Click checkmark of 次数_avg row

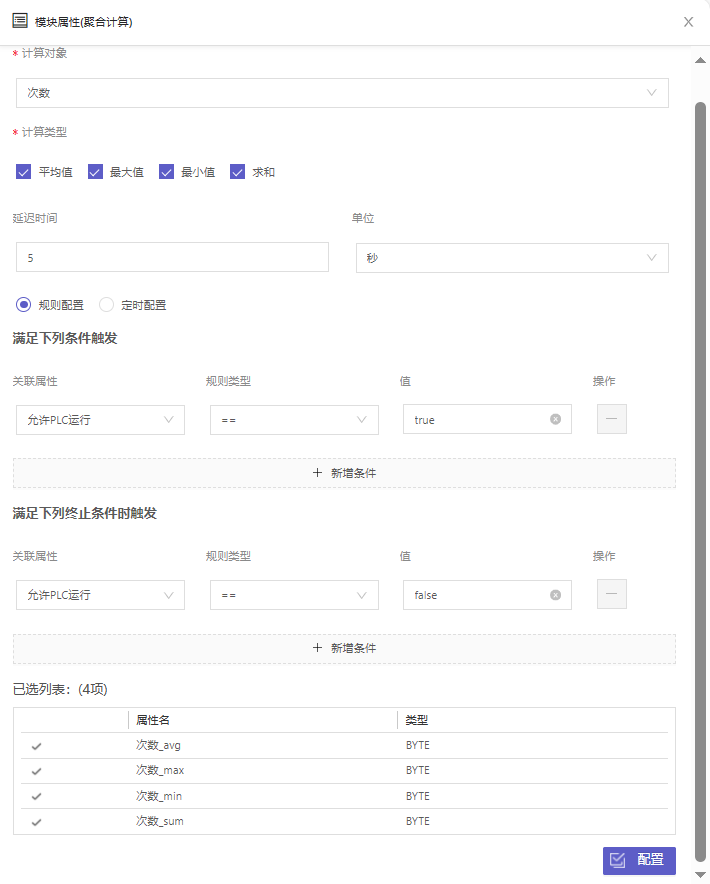37,746
